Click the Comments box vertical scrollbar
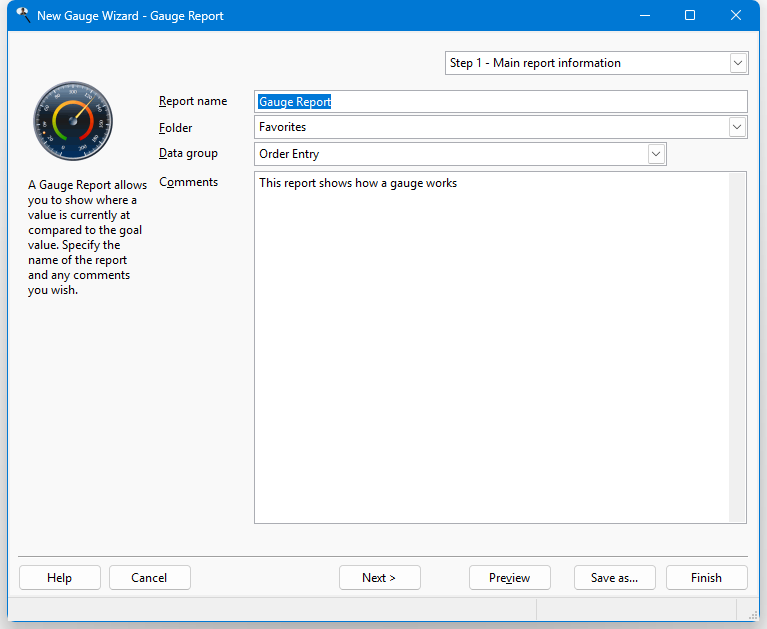This screenshot has width=767, height=629. tap(738, 347)
